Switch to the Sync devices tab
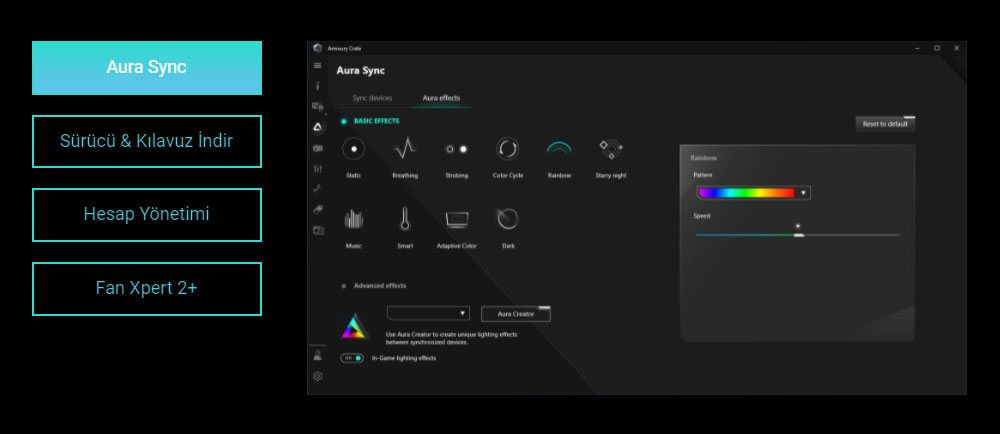 click(x=372, y=98)
